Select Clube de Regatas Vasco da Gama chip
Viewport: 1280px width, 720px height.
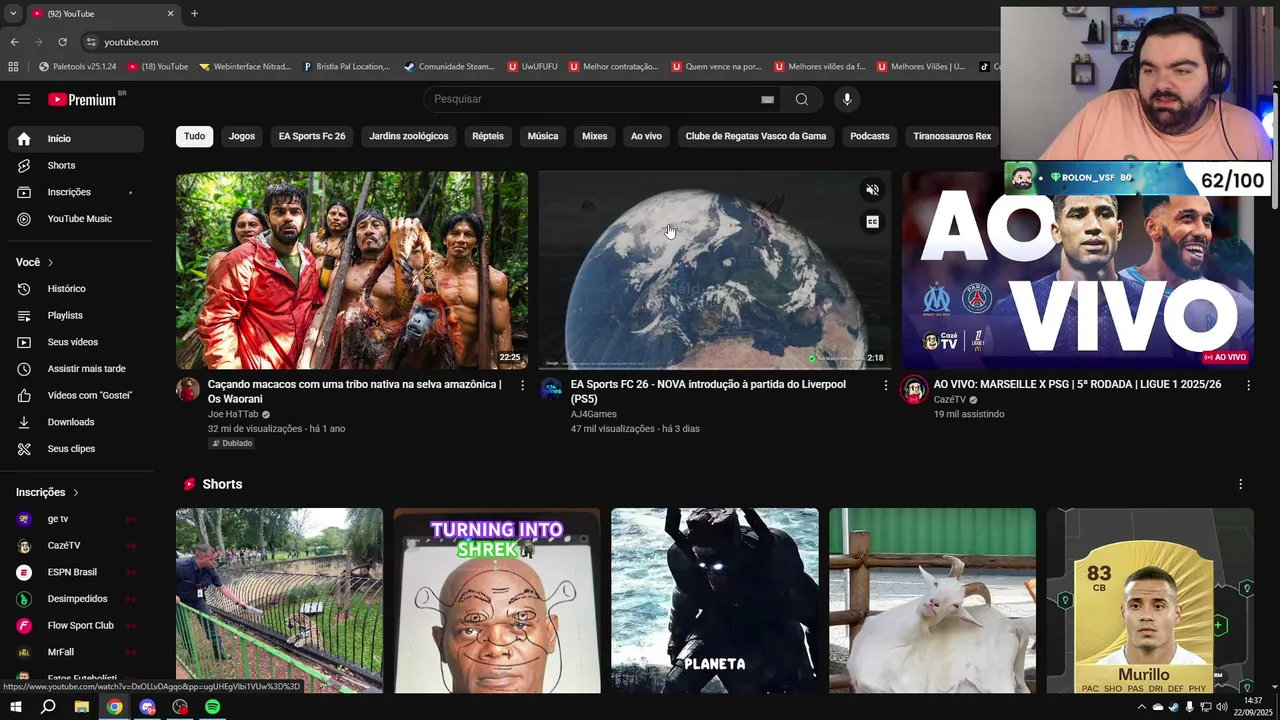click(756, 136)
